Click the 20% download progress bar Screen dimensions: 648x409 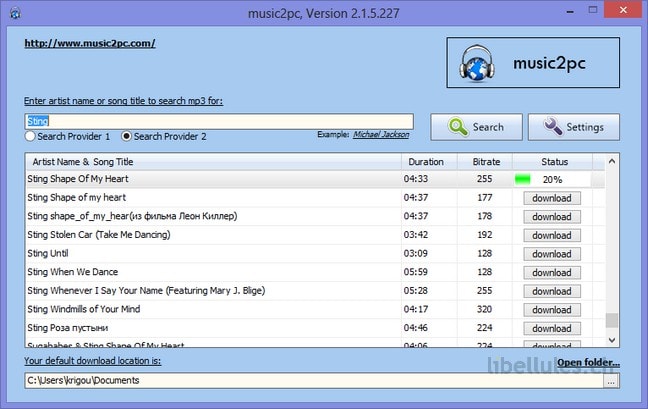[x=552, y=179]
